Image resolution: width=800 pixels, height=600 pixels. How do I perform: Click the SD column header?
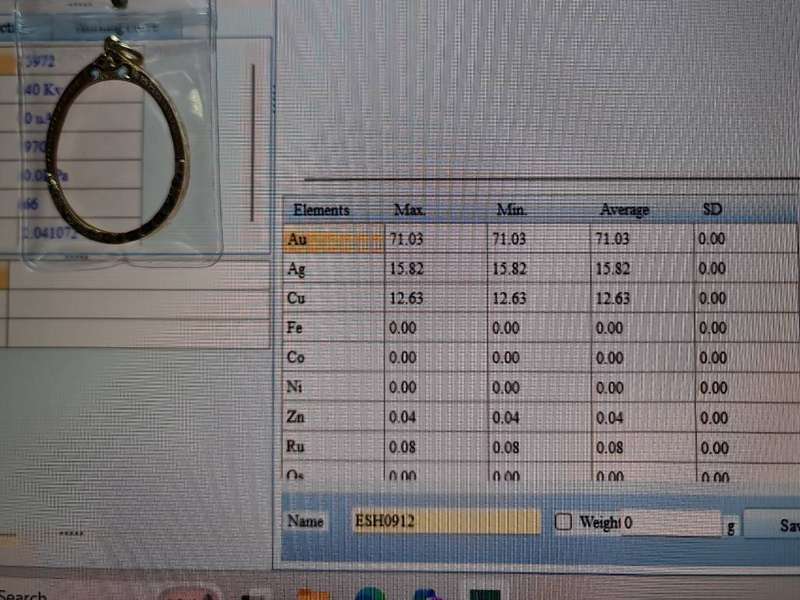[712, 210]
